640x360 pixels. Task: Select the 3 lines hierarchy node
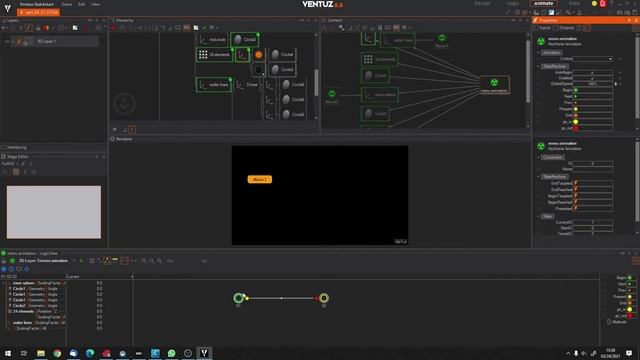tap(247, 84)
